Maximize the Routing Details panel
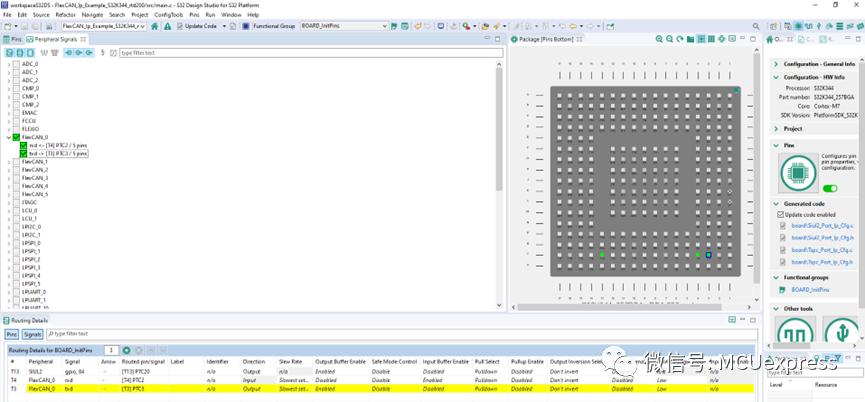This screenshot has width=865, height=402. (x=752, y=320)
